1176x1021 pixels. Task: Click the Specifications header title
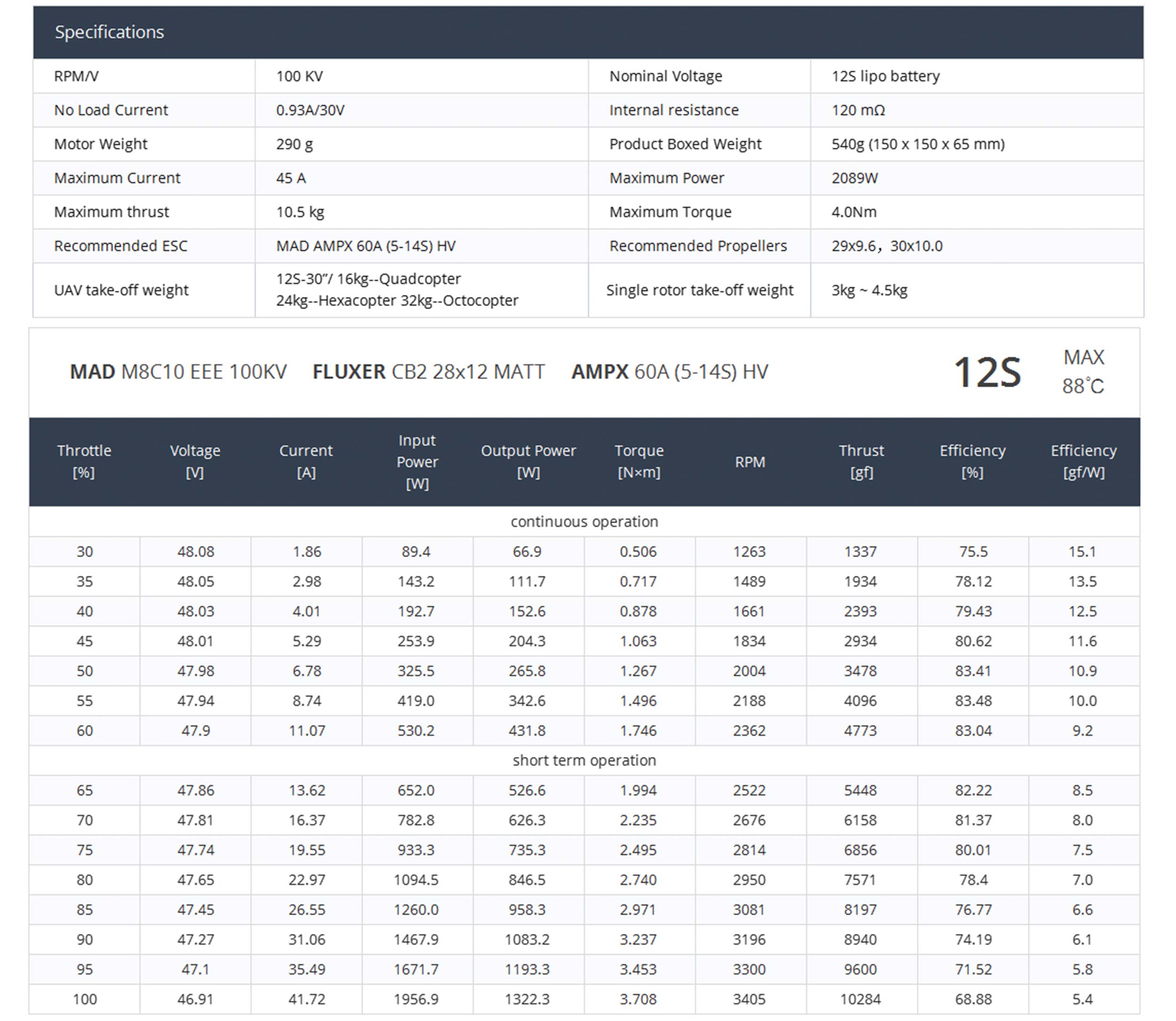point(109,32)
